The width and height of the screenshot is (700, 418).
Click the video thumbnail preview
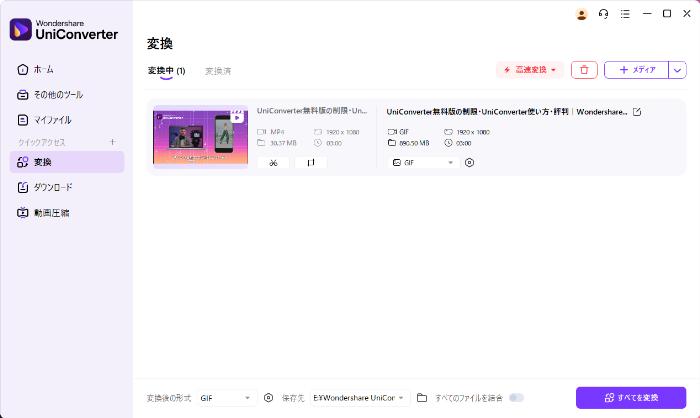point(200,136)
